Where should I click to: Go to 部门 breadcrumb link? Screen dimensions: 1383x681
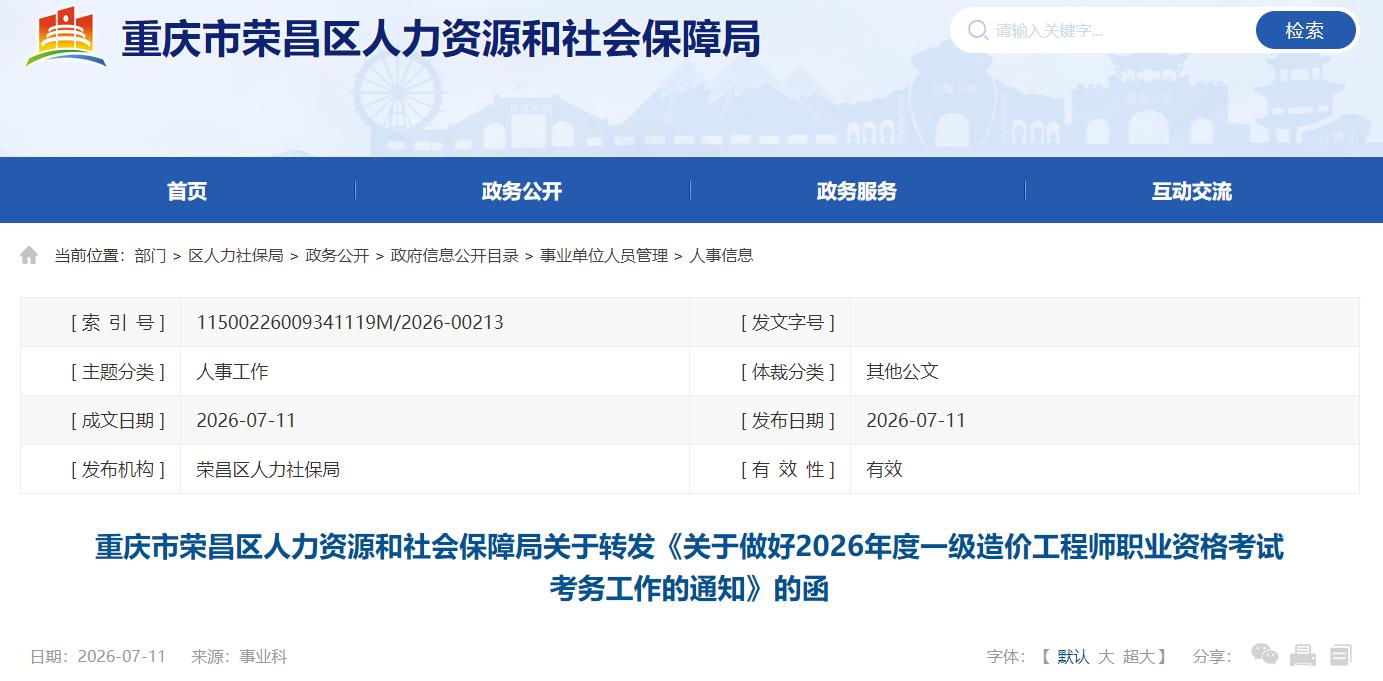click(150, 256)
